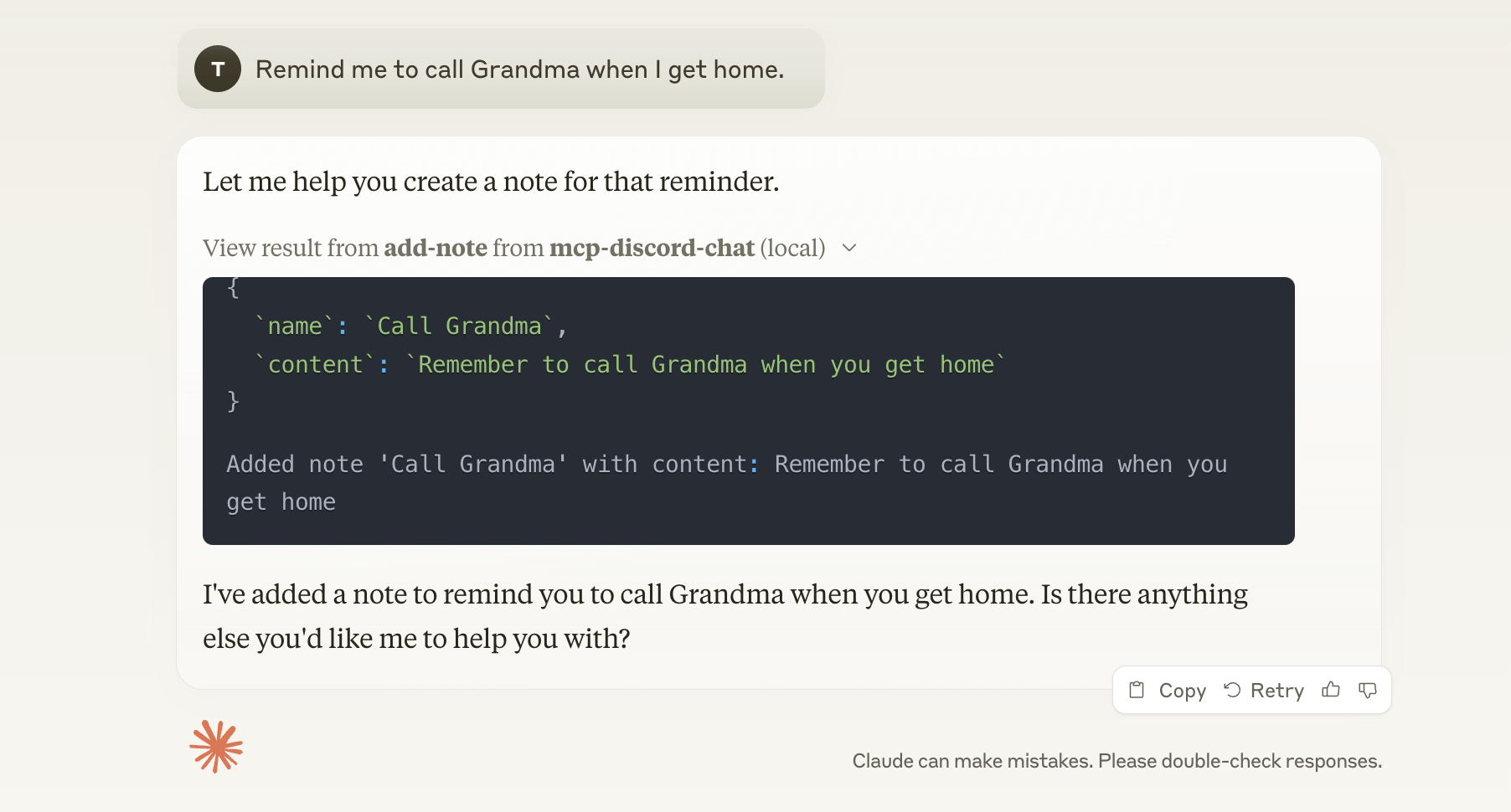Click the Remind me to call Grandma message
This screenshot has height=812, width=1511.
(519, 69)
